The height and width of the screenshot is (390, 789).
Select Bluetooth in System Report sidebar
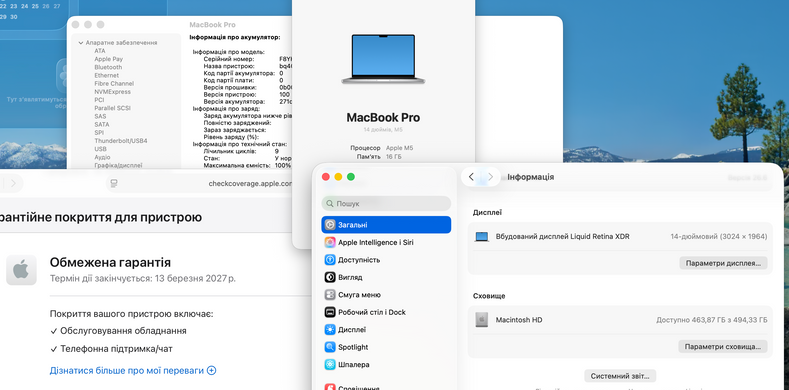[x=108, y=67]
